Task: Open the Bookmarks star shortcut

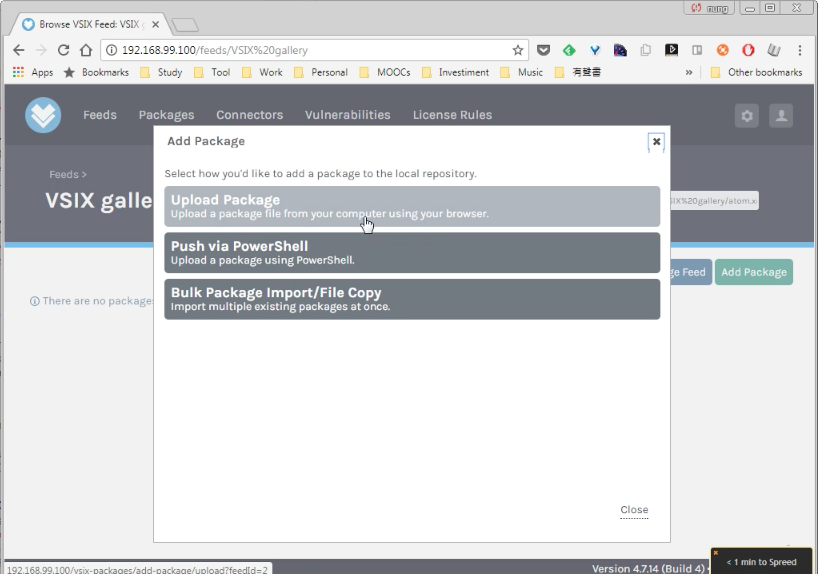Action: click(96, 72)
